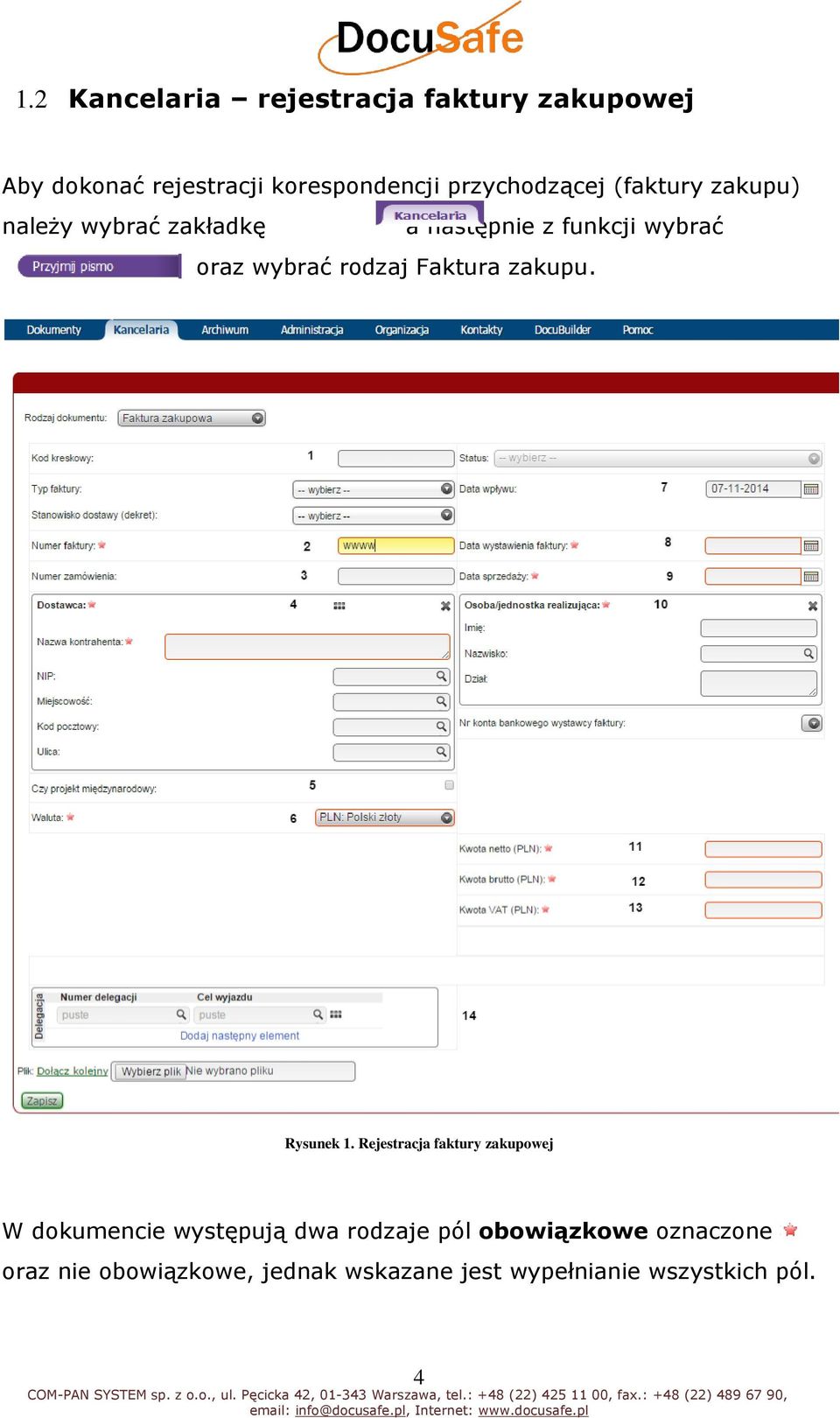Image resolution: width=840 pixels, height=1418 pixels.
Task: Search by NIP magnifier icon
Action: pyautogui.click(x=442, y=676)
